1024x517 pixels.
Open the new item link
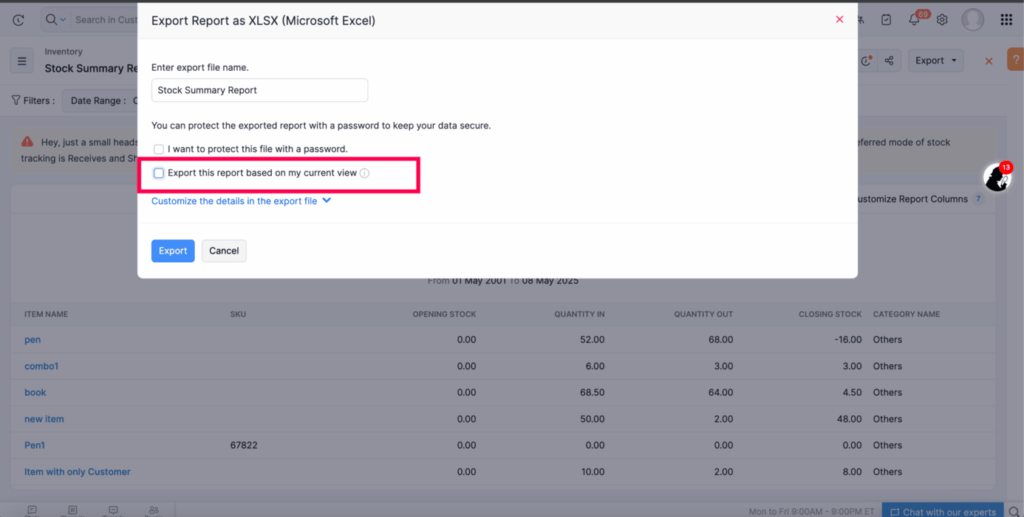[44, 419]
